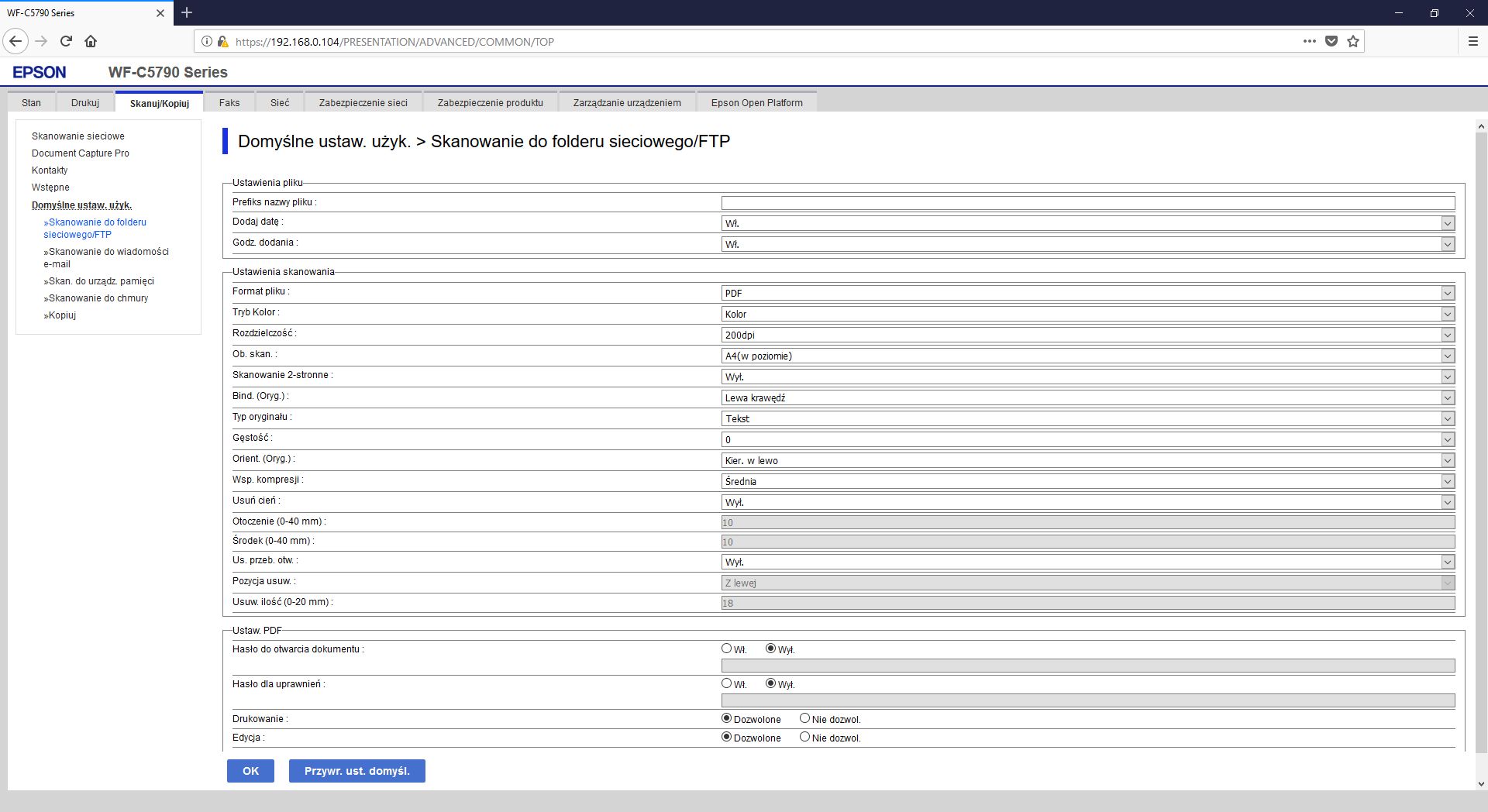This screenshot has height=812, width=1488.
Task: Go to Skanowanie do chmury settings
Action: pyautogui.click(x=96, y=298)
